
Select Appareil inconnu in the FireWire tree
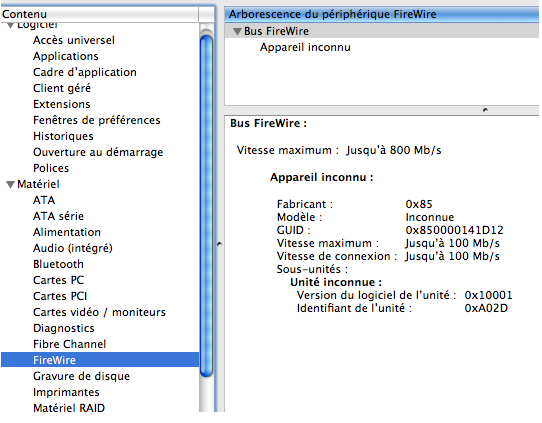pyautogui.click(x=305, y=47)
